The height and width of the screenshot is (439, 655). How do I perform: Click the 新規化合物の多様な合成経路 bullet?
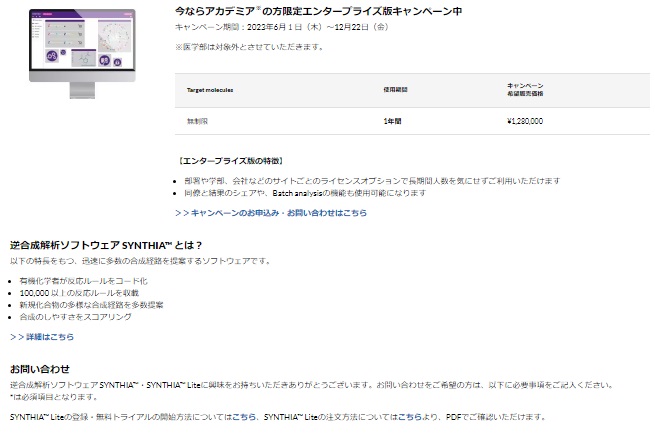(91, 305)
